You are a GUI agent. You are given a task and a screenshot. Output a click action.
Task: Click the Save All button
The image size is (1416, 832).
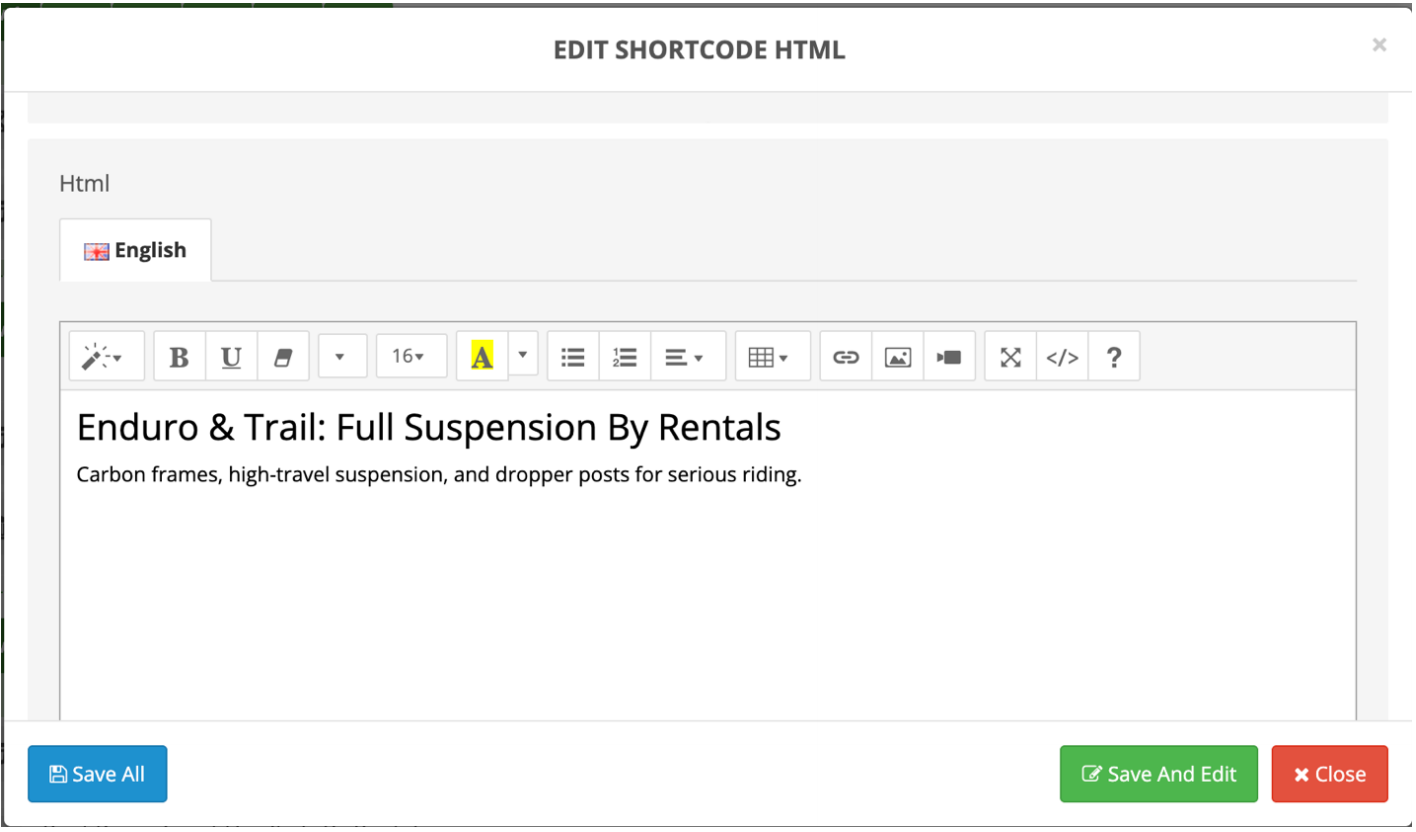[97, 774]
